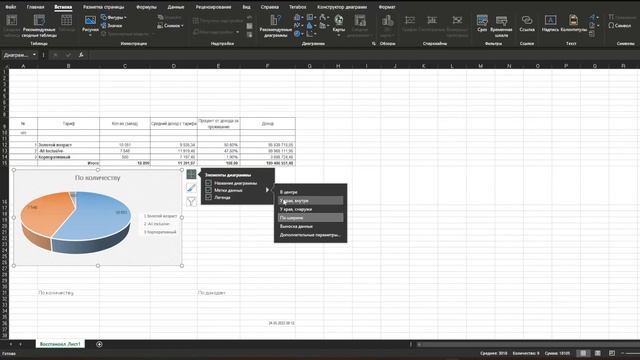Choose По ширине label option
Screen dimensions: 640x360
pos(310,218)
